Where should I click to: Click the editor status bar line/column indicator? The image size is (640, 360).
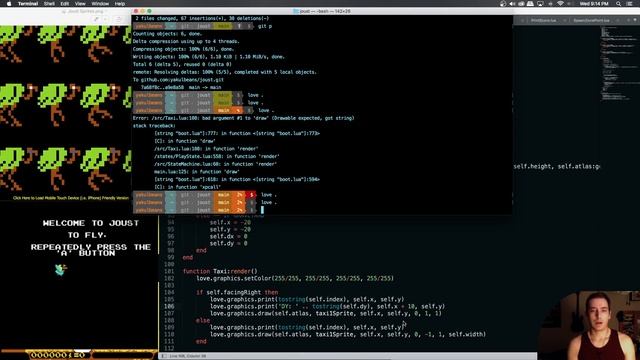click(x=187, y=356)
